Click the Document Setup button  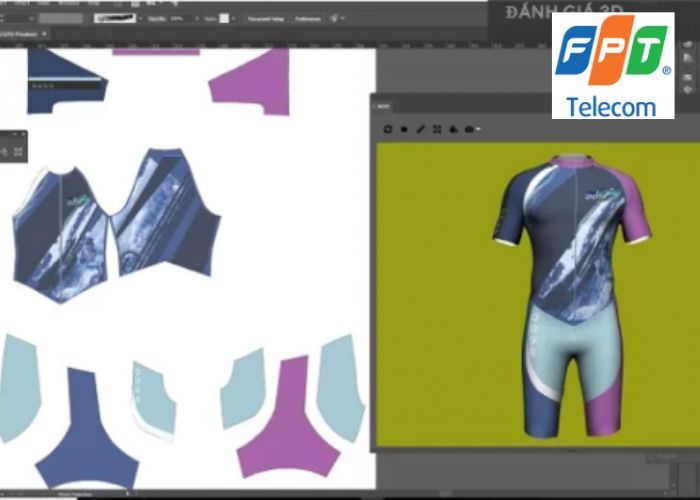point(265,18)
